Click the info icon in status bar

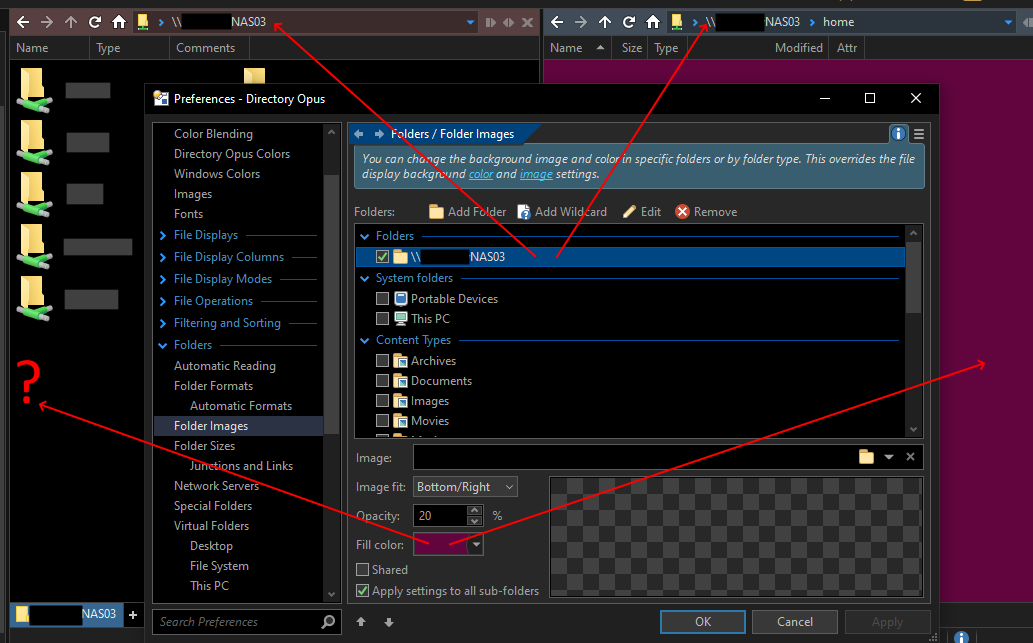961,636
